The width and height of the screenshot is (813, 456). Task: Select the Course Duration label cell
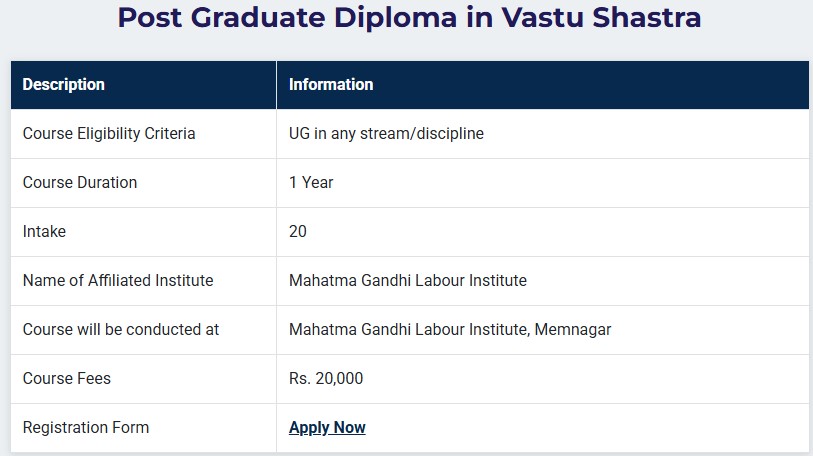point(80,183)
